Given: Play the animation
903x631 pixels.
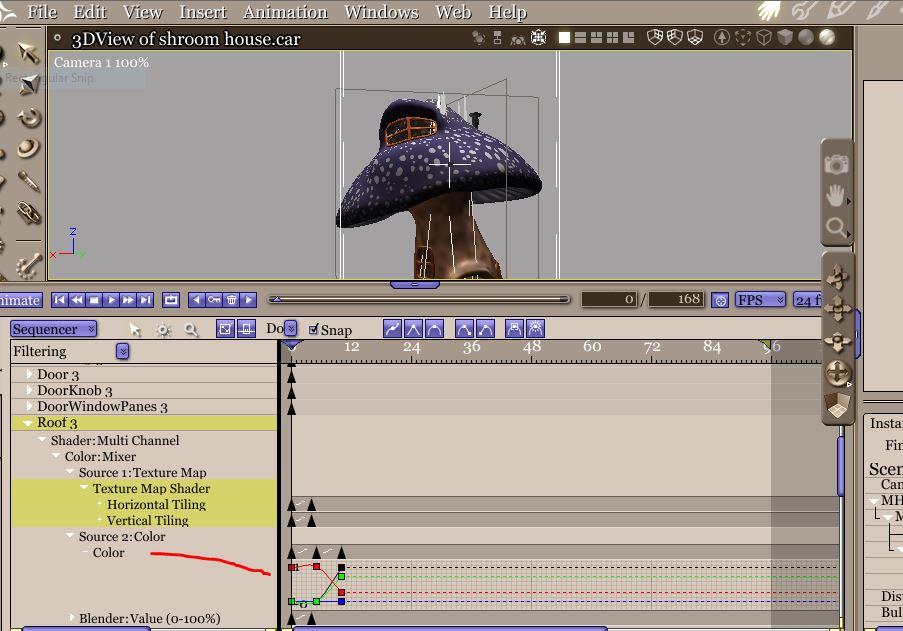Looking at the screenshot, I should pos(111,300).
